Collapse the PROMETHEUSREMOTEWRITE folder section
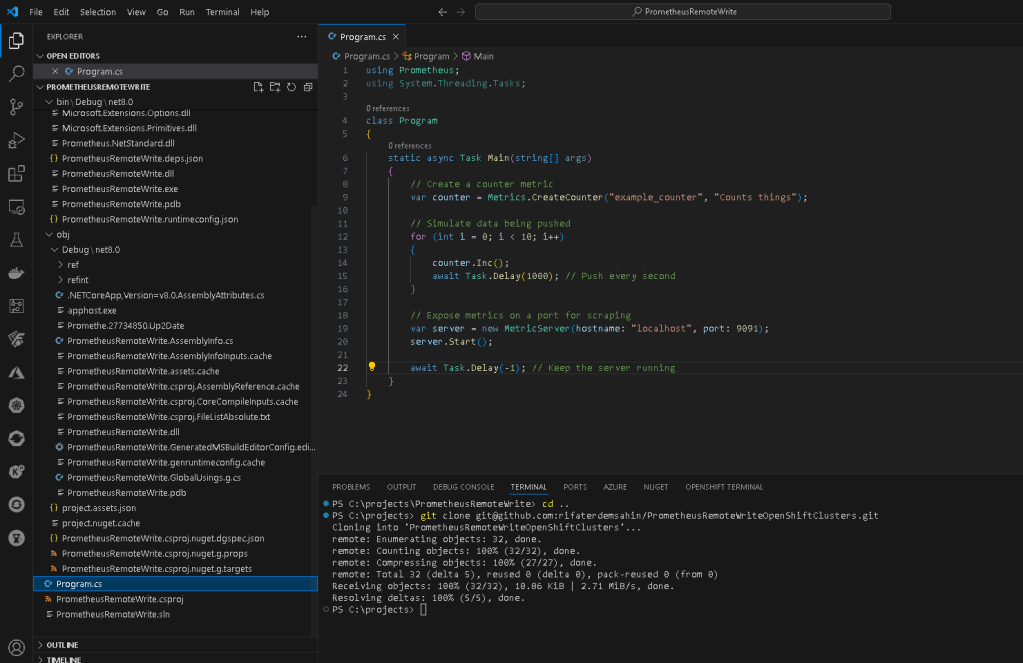1023x663 pixels. tap(40, 87)
